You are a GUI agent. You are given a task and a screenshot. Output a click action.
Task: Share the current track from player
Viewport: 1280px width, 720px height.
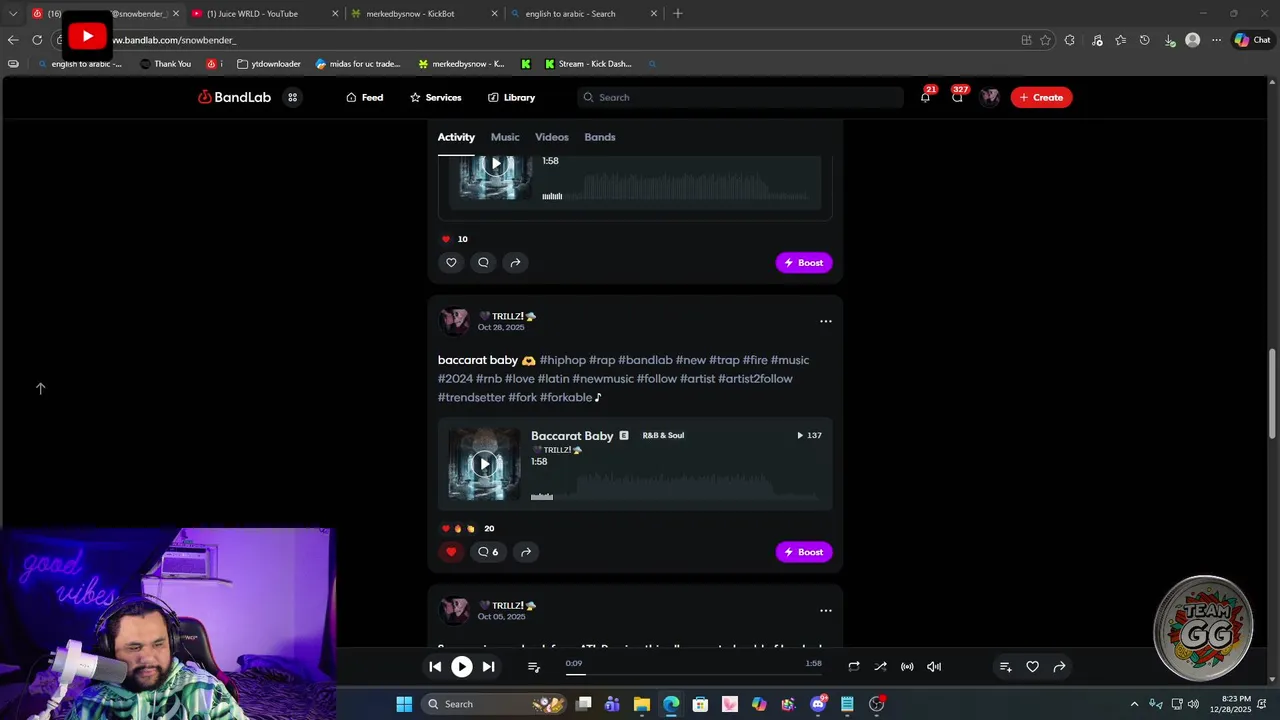click(x=1060, y=667)
